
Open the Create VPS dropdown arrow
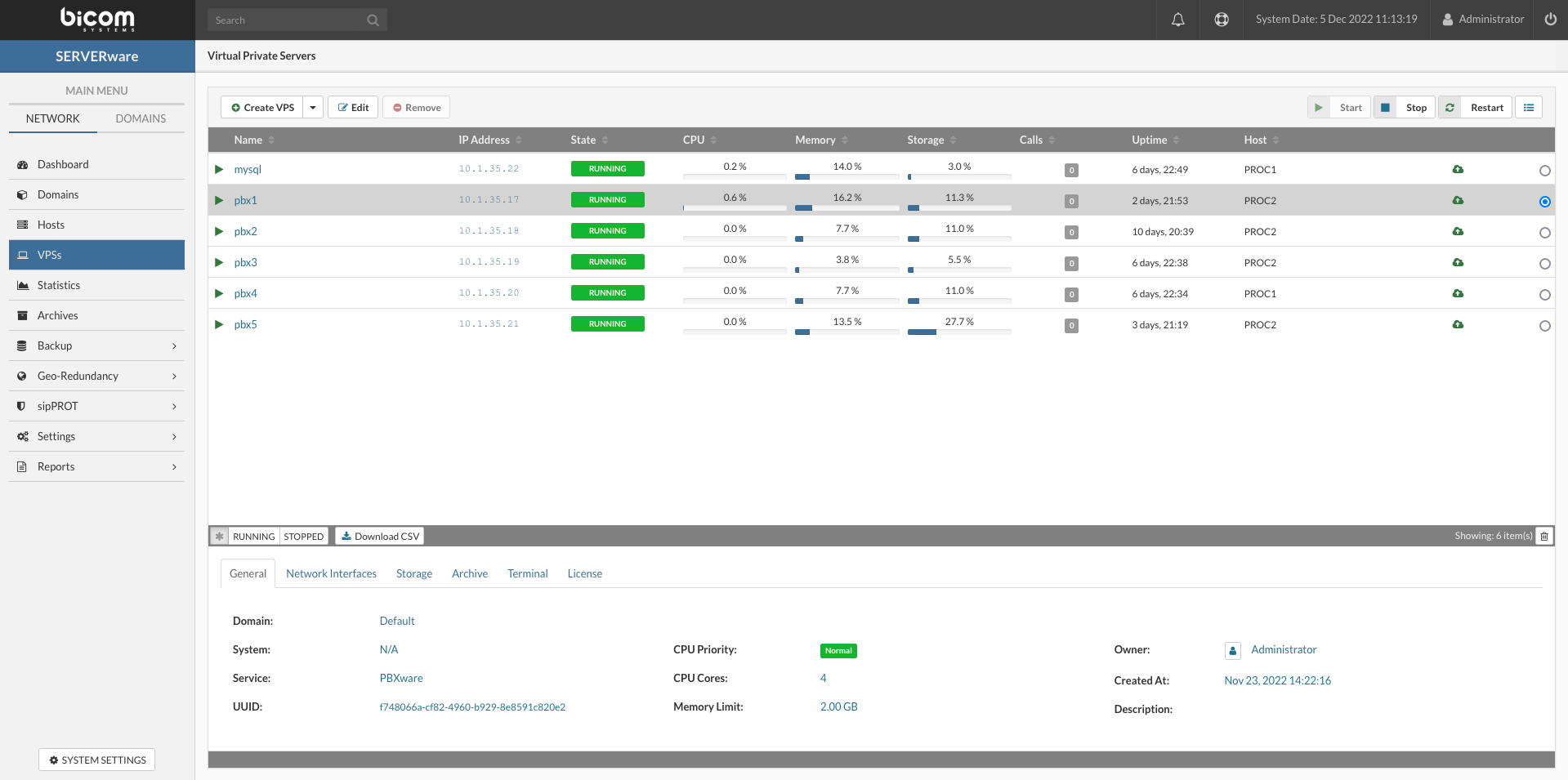tap(313, 108)
